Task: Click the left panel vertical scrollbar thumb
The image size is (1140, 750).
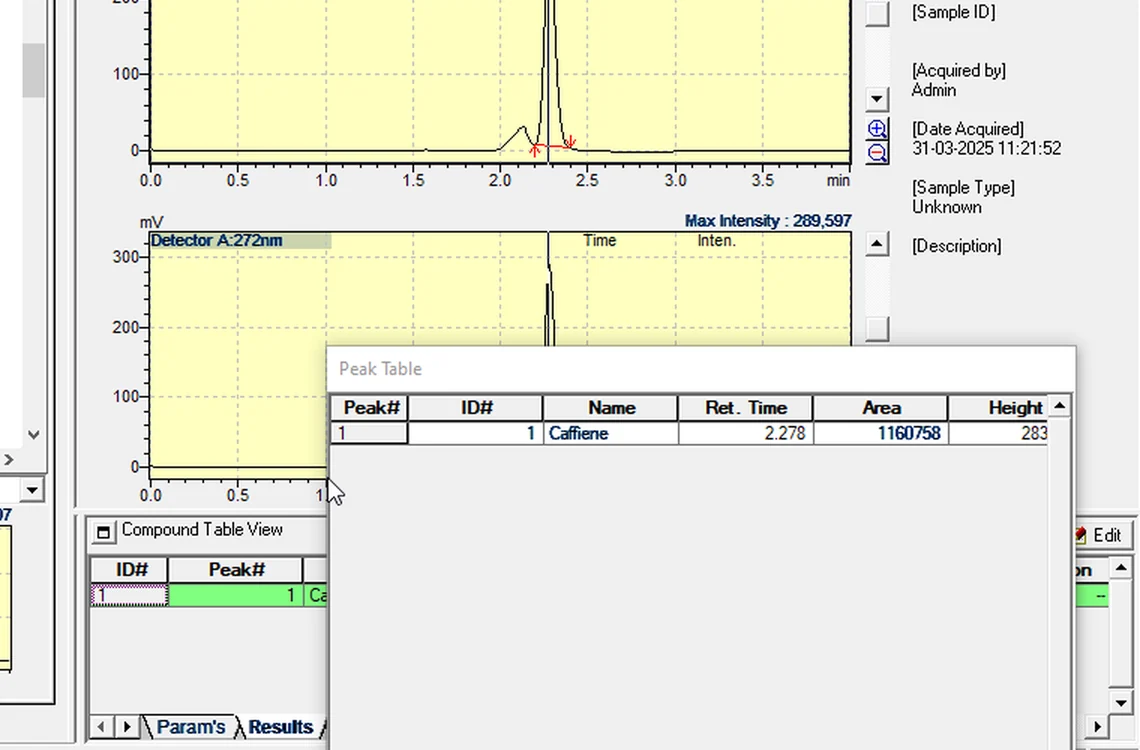Action: point(33,70)
